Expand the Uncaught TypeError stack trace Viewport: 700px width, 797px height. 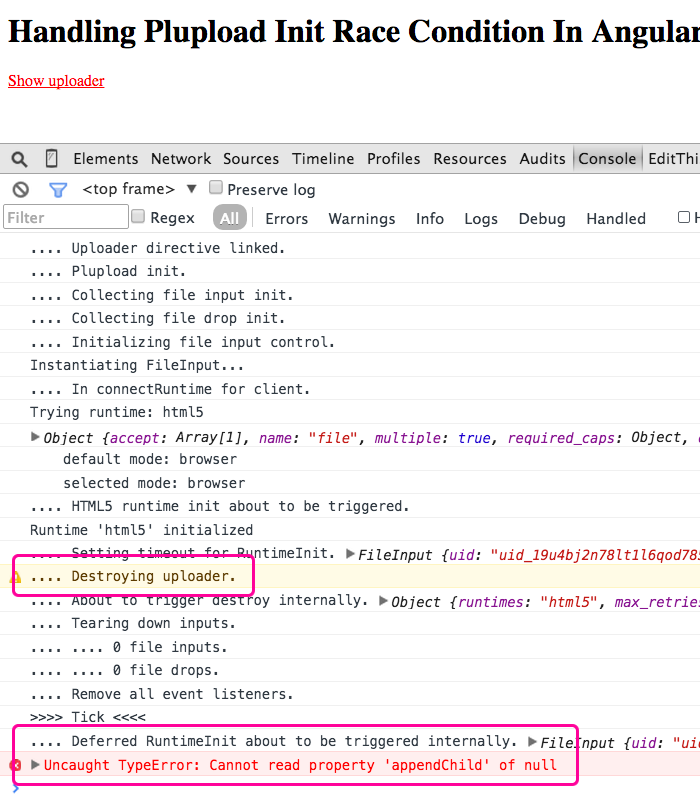pos(35,764)
